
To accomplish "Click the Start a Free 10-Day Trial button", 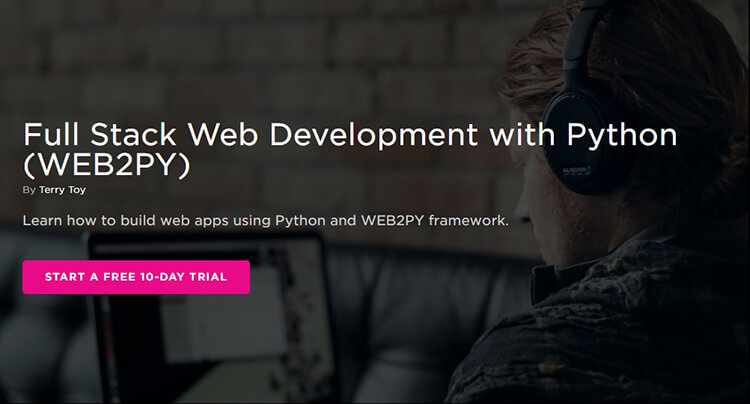I will [x=136, y=277].
